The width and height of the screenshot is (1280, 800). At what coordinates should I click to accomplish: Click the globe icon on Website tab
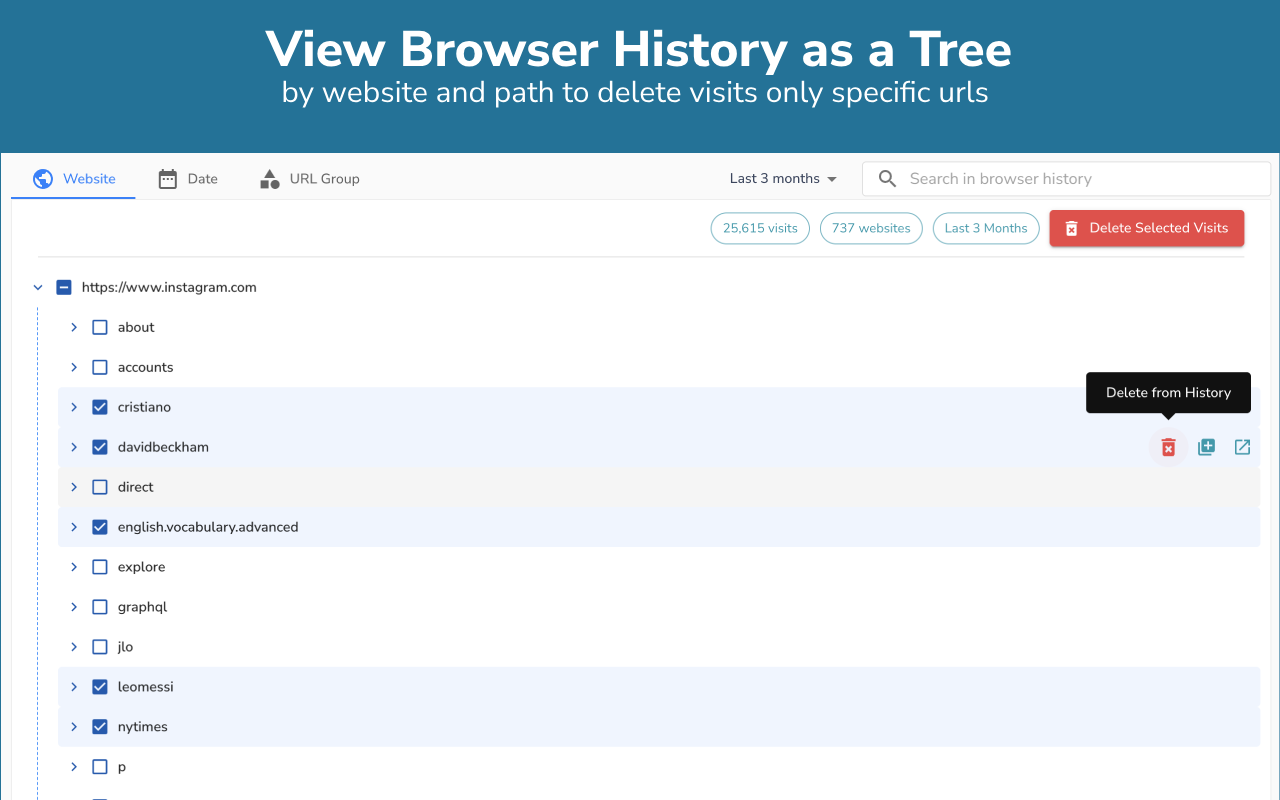point(43,179)
